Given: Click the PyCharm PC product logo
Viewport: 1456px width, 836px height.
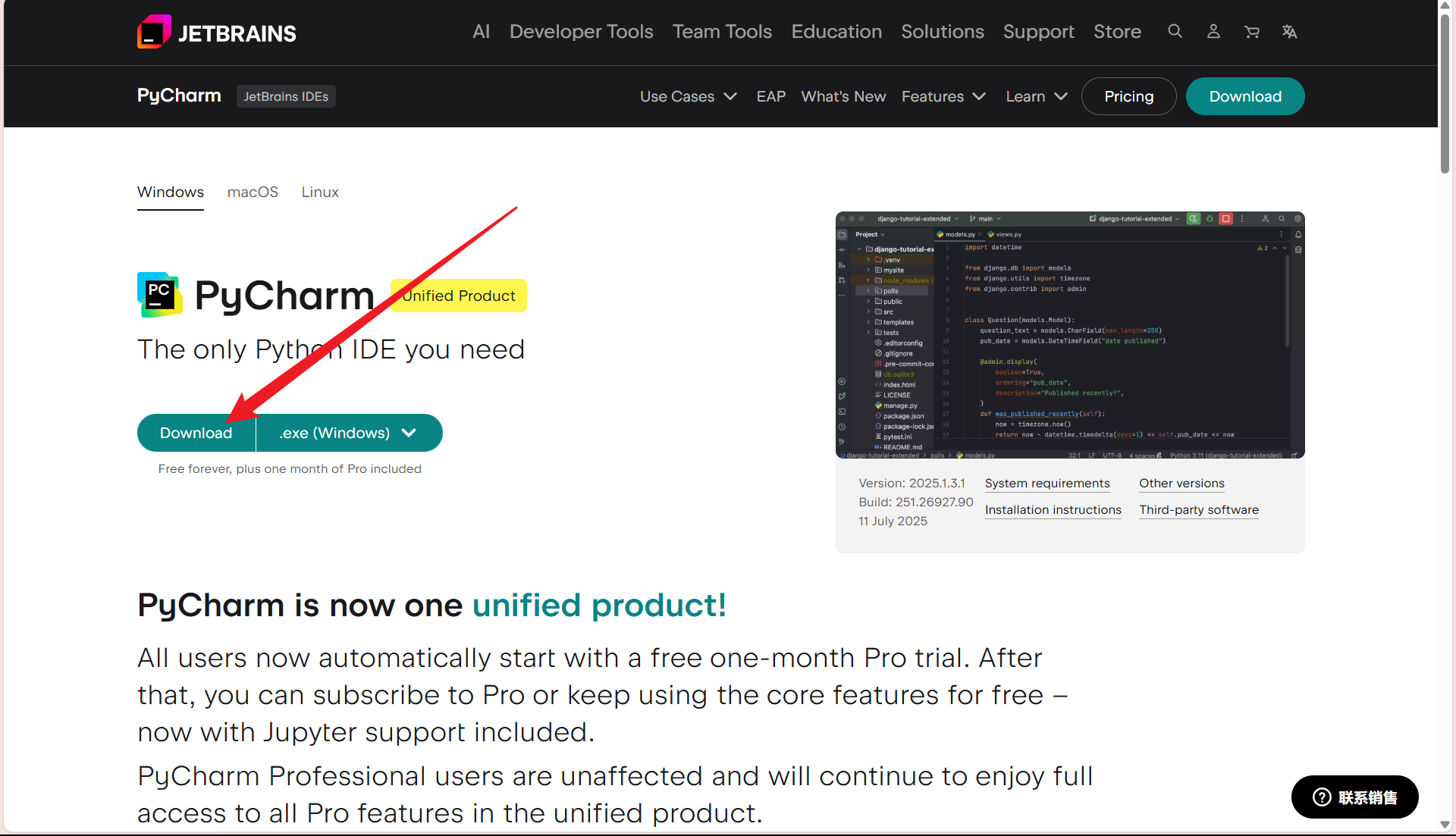Looking at the screenshot, I should [160, 295].
